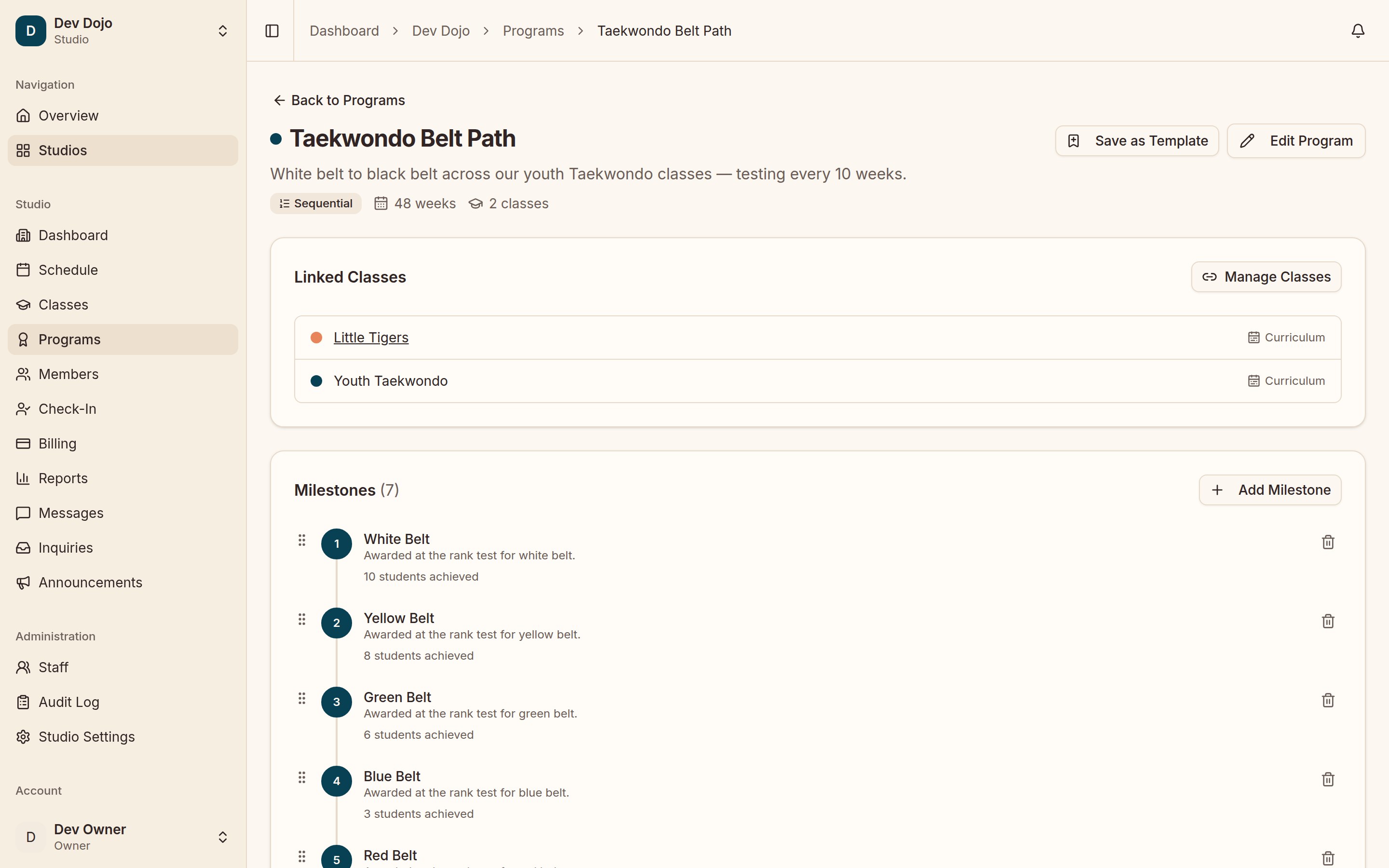Select the Youth Taekwondo class row
This screenshot has height=868, width=1389.
point(817,381)
